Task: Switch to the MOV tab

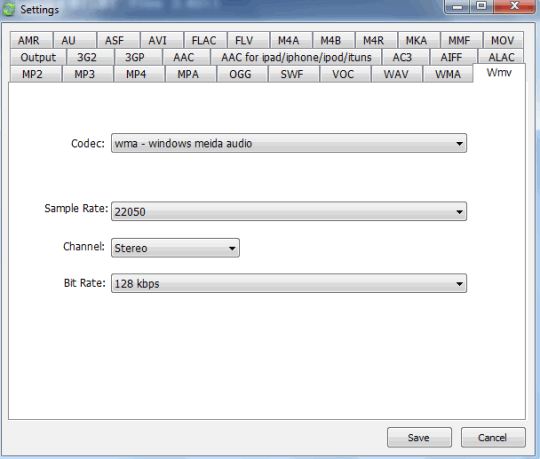Action: pos(503,40)
